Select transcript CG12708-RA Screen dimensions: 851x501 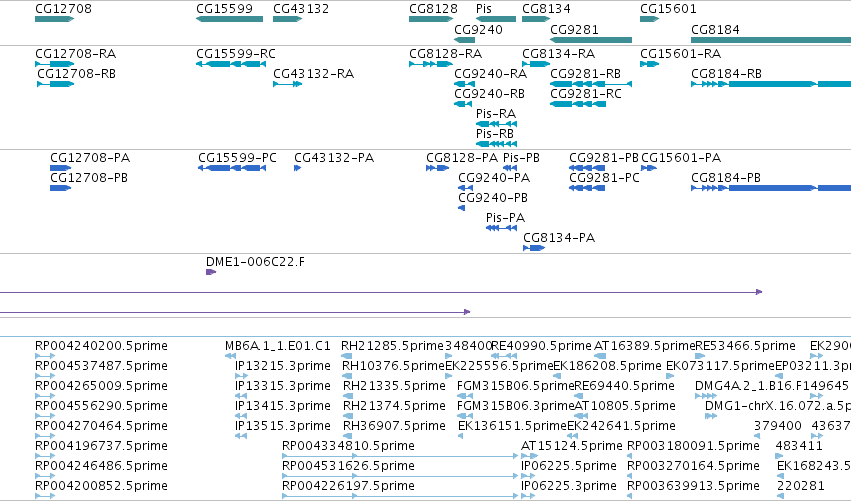(x=54, y=64)
